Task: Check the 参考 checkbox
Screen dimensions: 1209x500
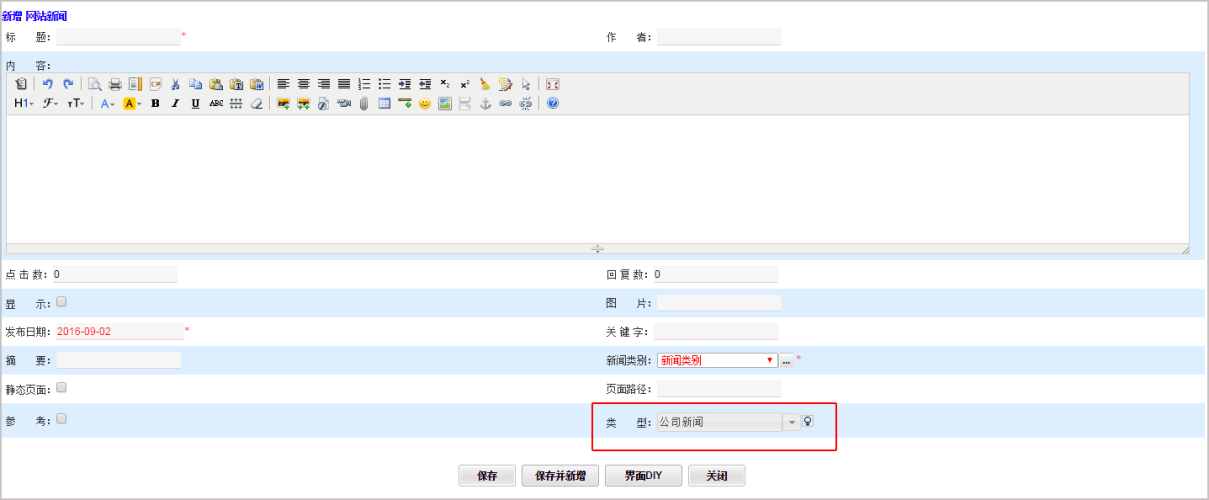Action: [62, 419]
